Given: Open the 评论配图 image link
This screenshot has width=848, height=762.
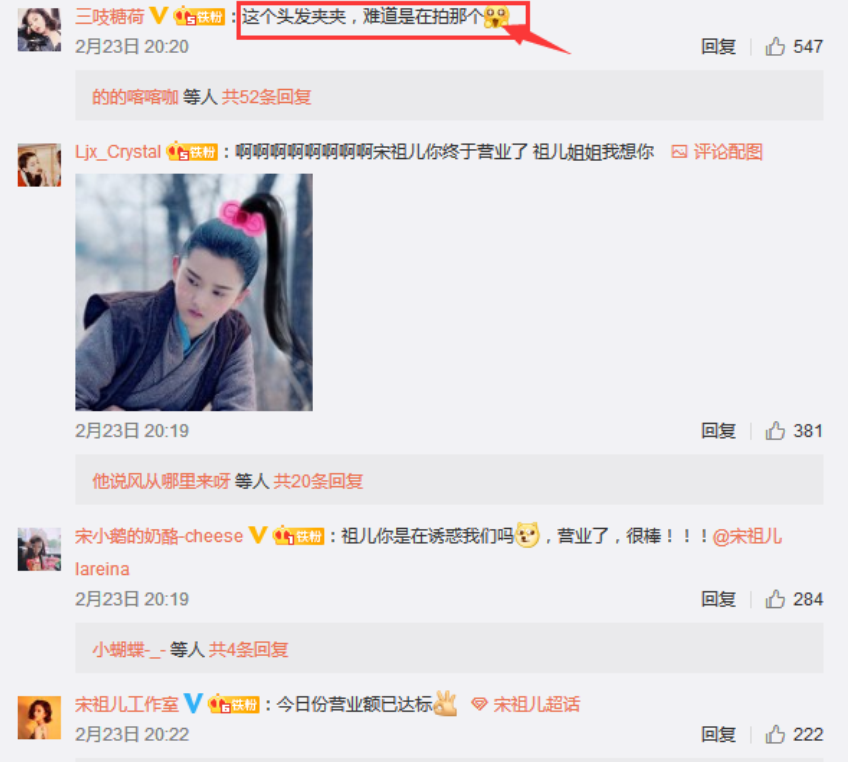Looking at the screenshot, I should point(717,152).
